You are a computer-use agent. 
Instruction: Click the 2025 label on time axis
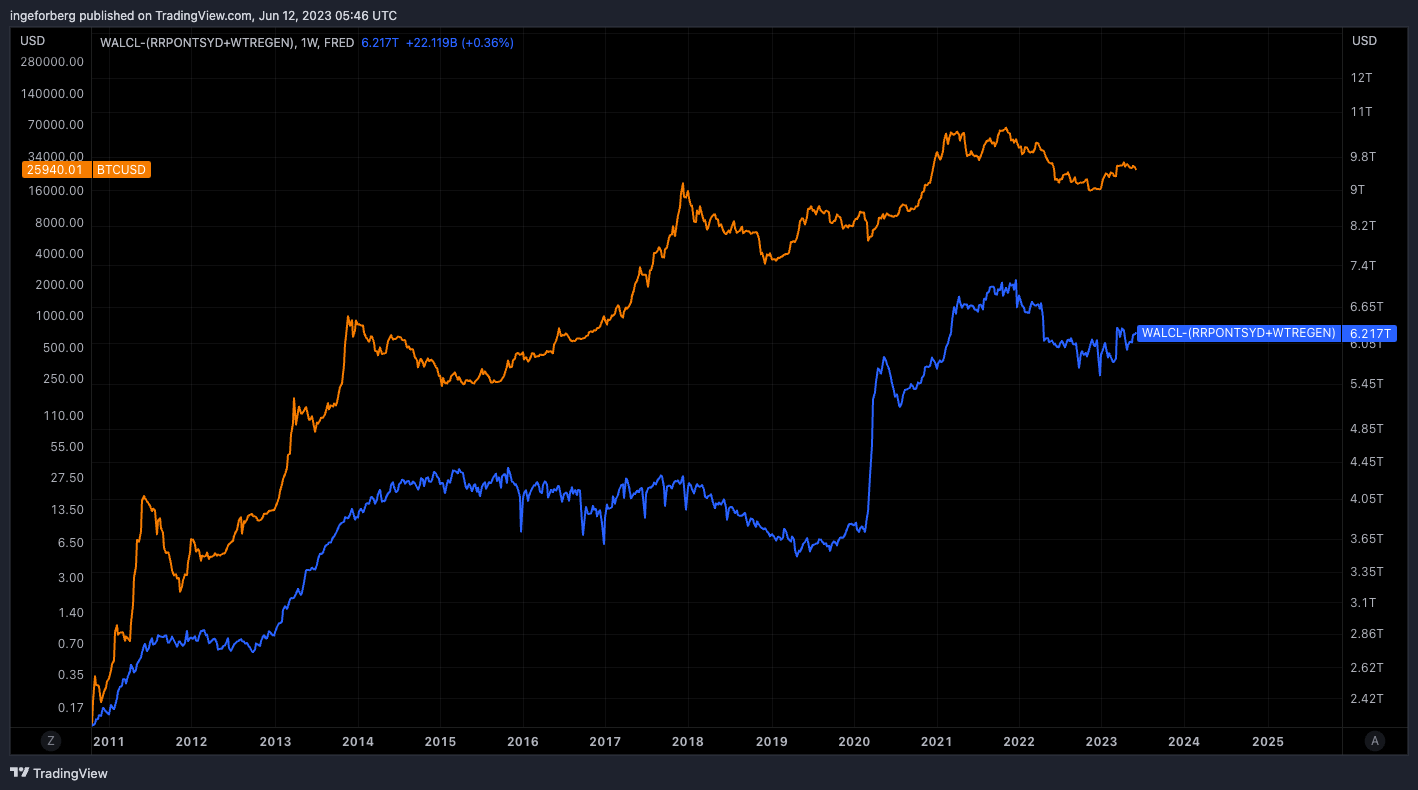pos(1268,742)
